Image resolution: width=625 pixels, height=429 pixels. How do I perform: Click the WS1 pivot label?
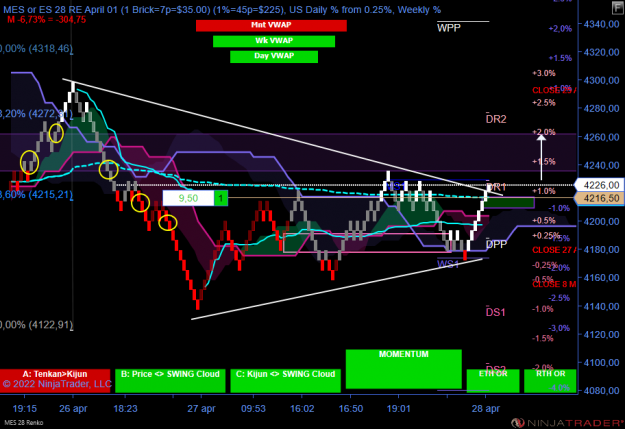[x=448, y=264]
